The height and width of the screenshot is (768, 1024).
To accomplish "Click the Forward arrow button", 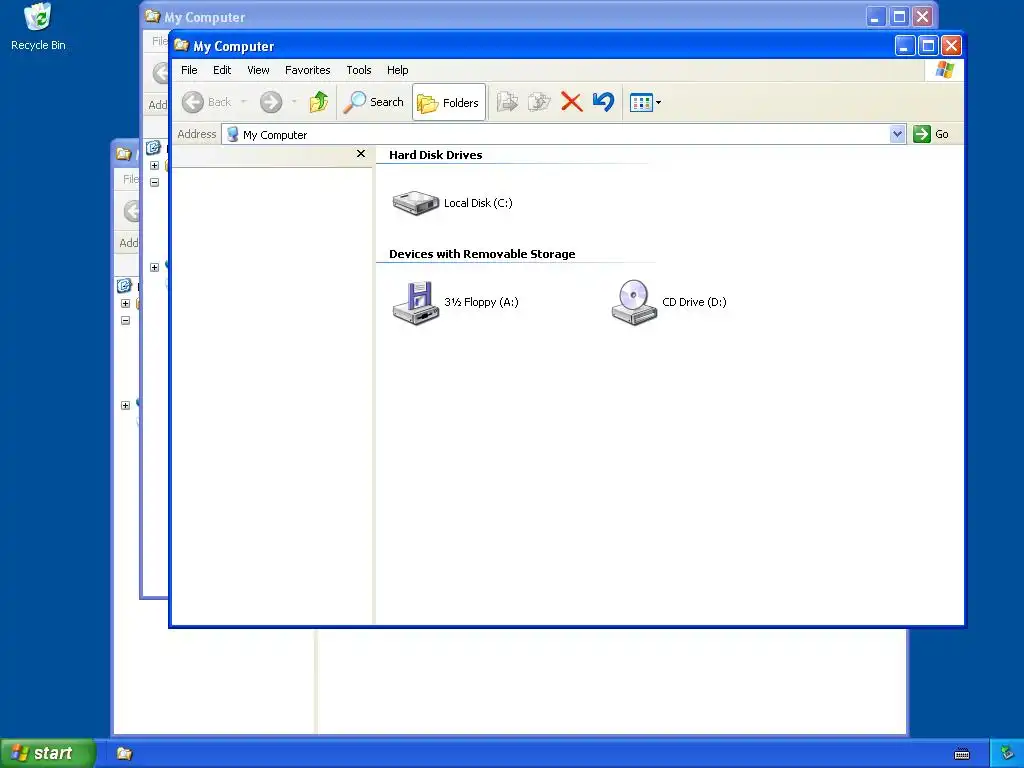I will 271,102.
